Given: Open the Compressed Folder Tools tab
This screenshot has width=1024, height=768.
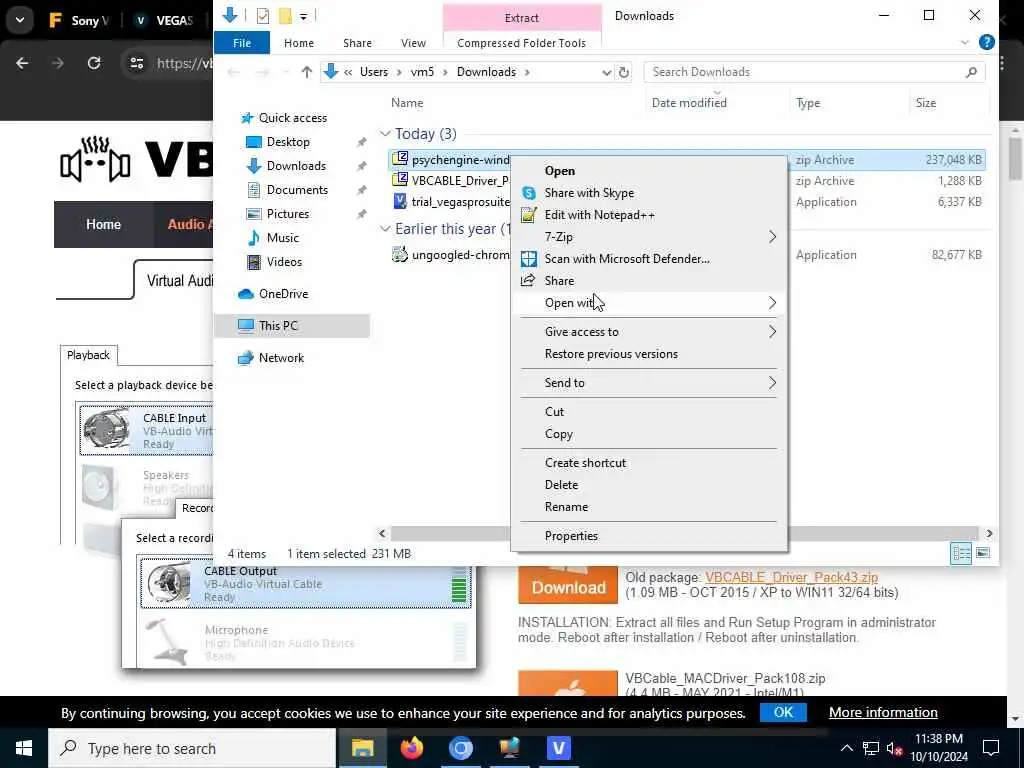Looking at the screenshot, I should (521, 43).
